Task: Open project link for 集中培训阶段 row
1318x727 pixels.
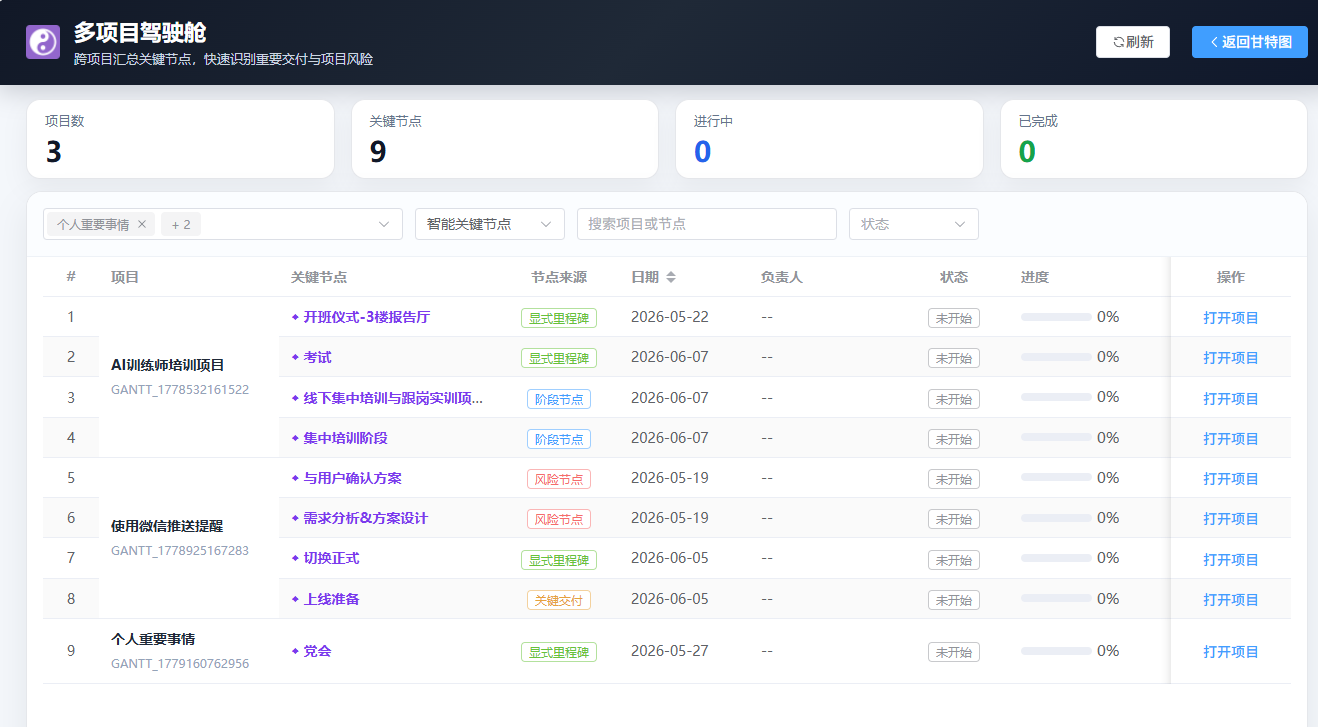Action: point(1231,439)
